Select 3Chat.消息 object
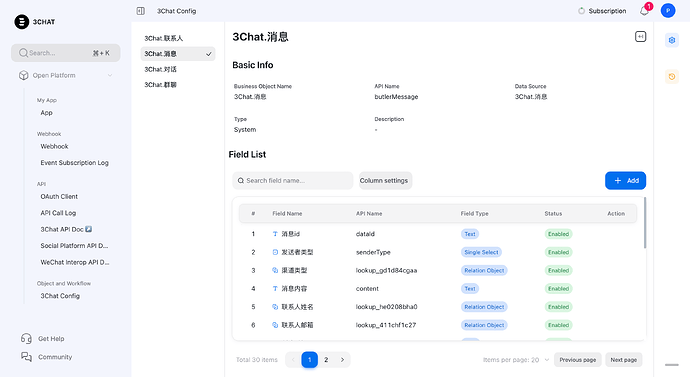Image resolution: width=690 pixels, height=377 pixels. pyautogui.click(x=178, y=54)
